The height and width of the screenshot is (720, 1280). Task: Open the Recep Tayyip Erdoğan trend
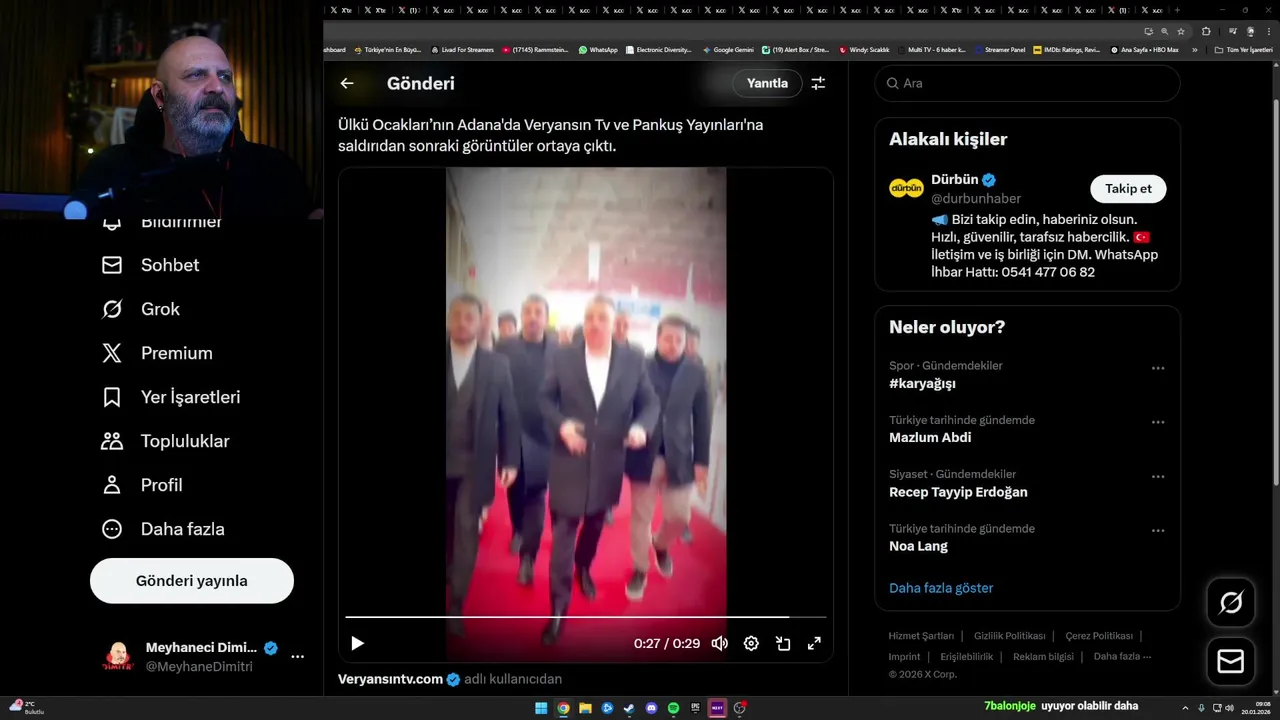tap(958, 492)
